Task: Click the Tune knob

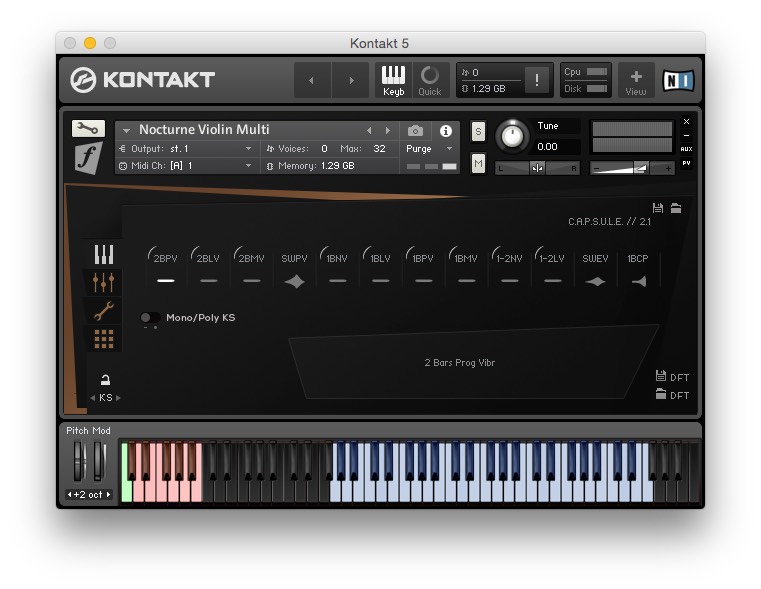Action: [512, 135]
